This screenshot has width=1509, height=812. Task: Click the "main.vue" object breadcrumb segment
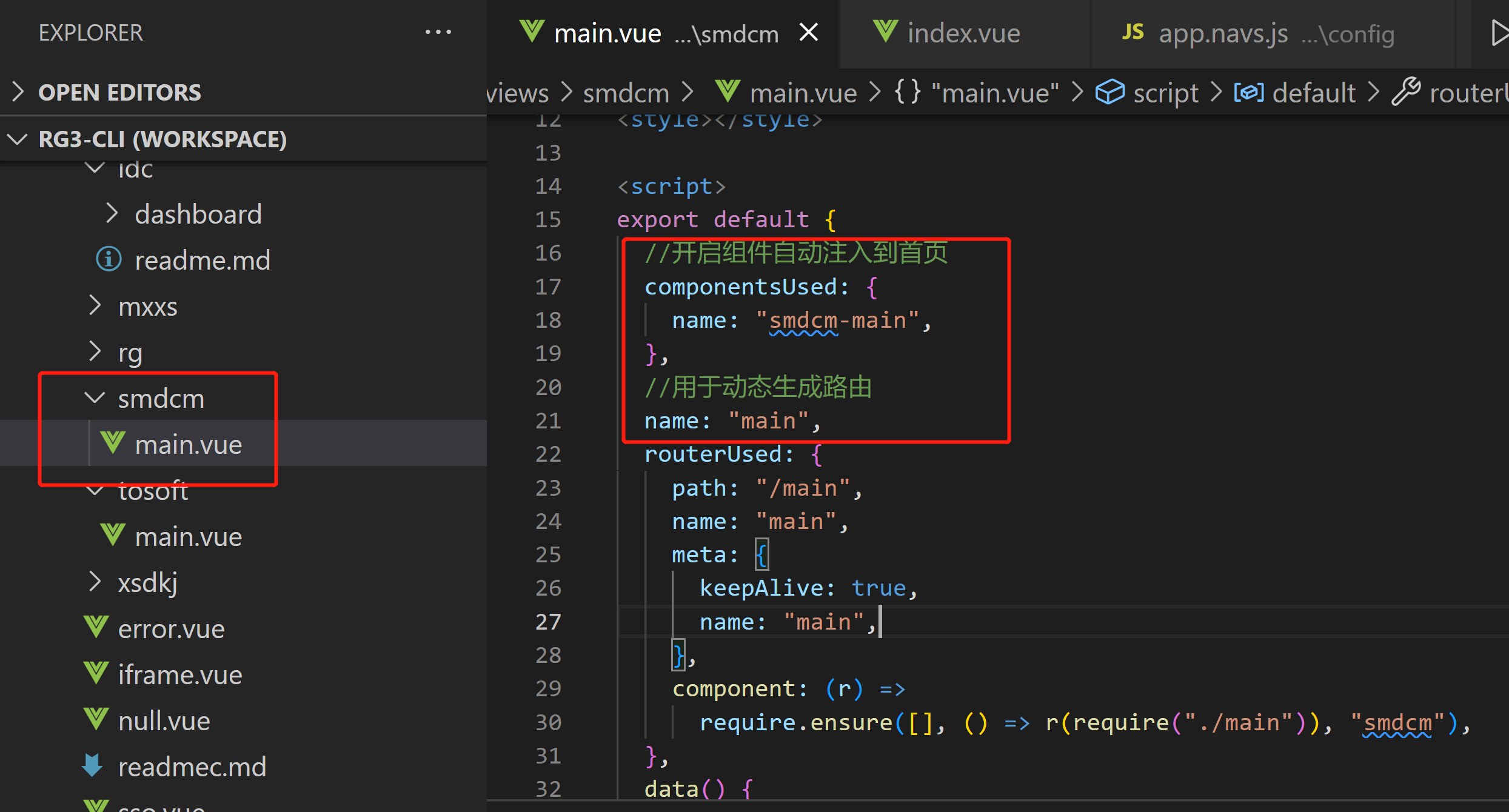pyautogui.click(x=995, y=93)
